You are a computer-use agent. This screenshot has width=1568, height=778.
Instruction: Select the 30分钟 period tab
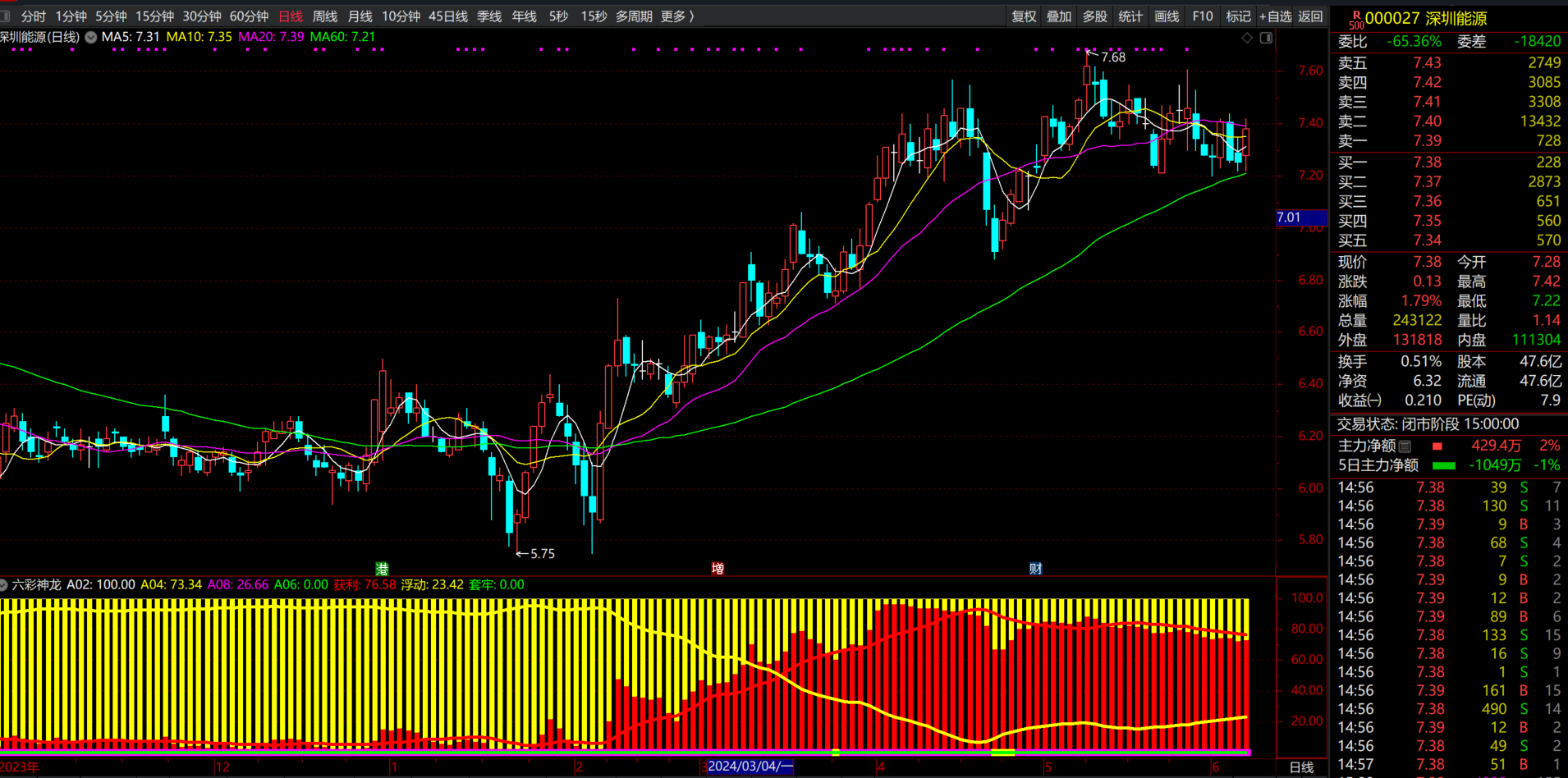point(202,16)
